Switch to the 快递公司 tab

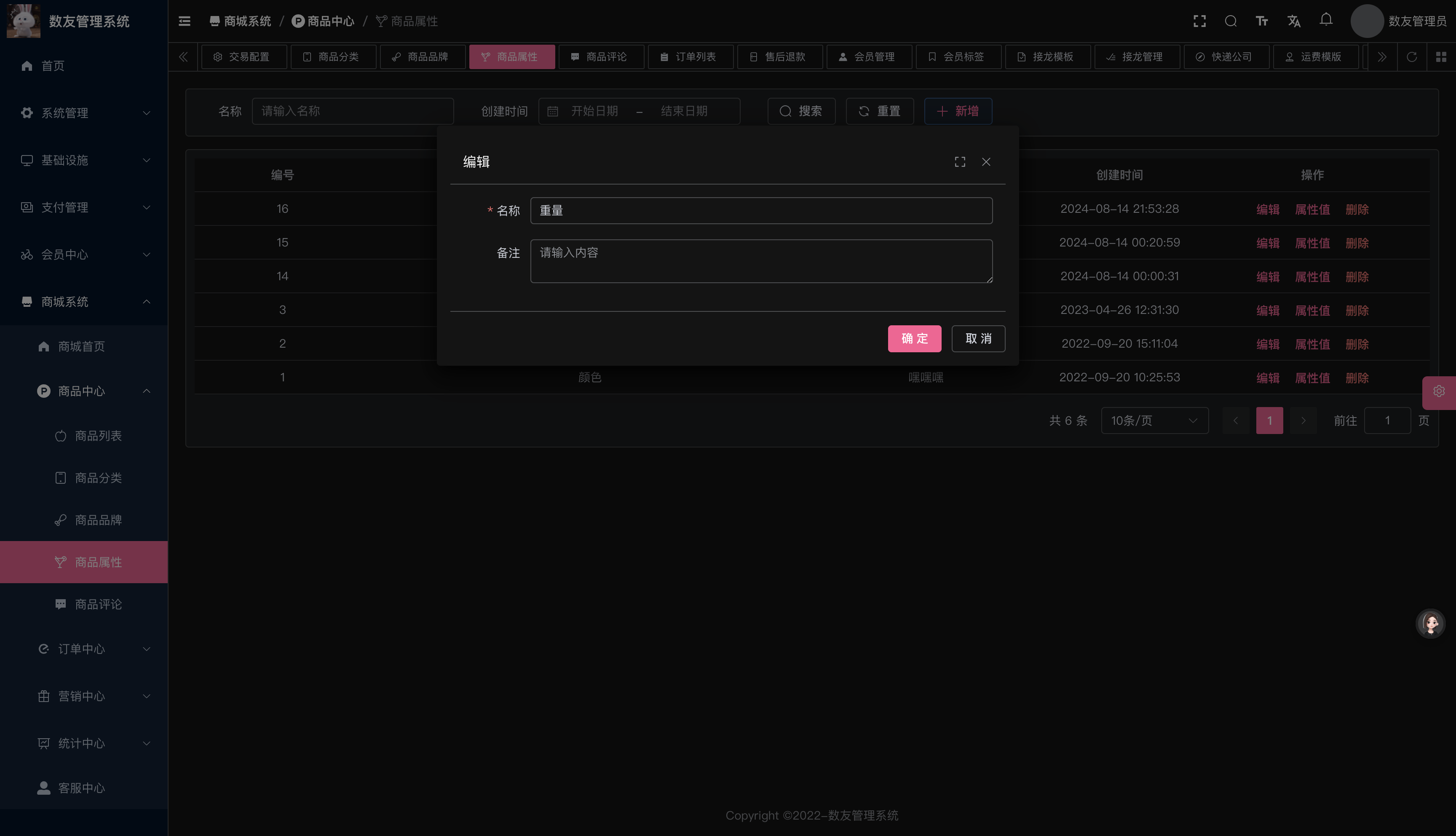click(1226, 57)
